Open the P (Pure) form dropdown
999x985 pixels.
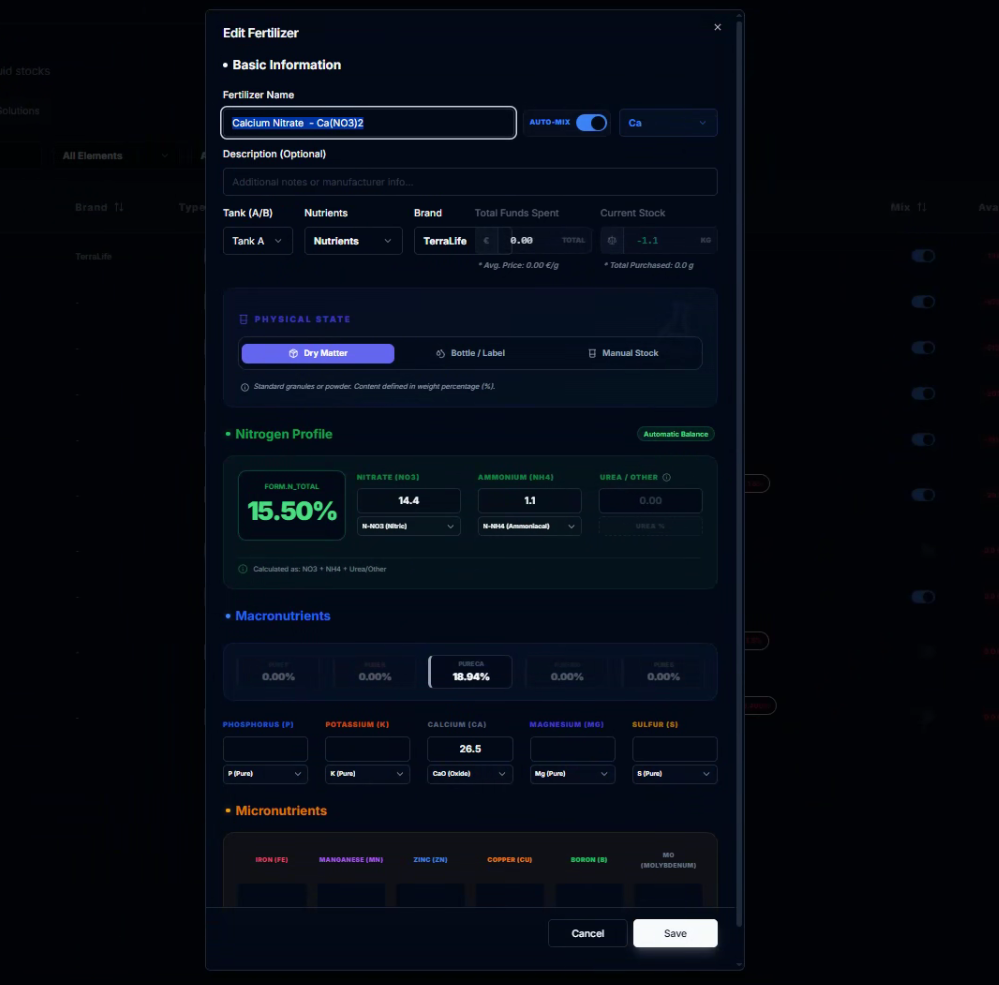265,773
